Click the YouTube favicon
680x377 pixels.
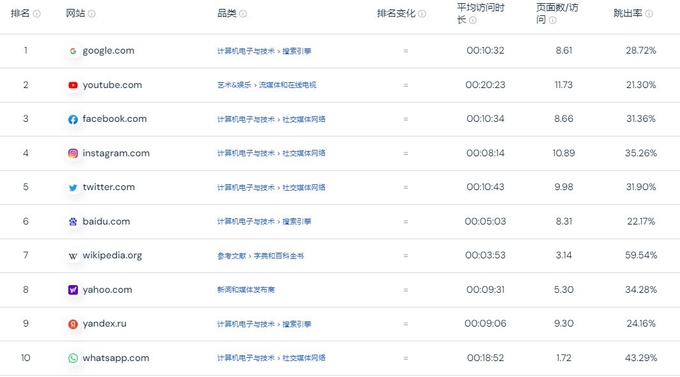(73, 85)
